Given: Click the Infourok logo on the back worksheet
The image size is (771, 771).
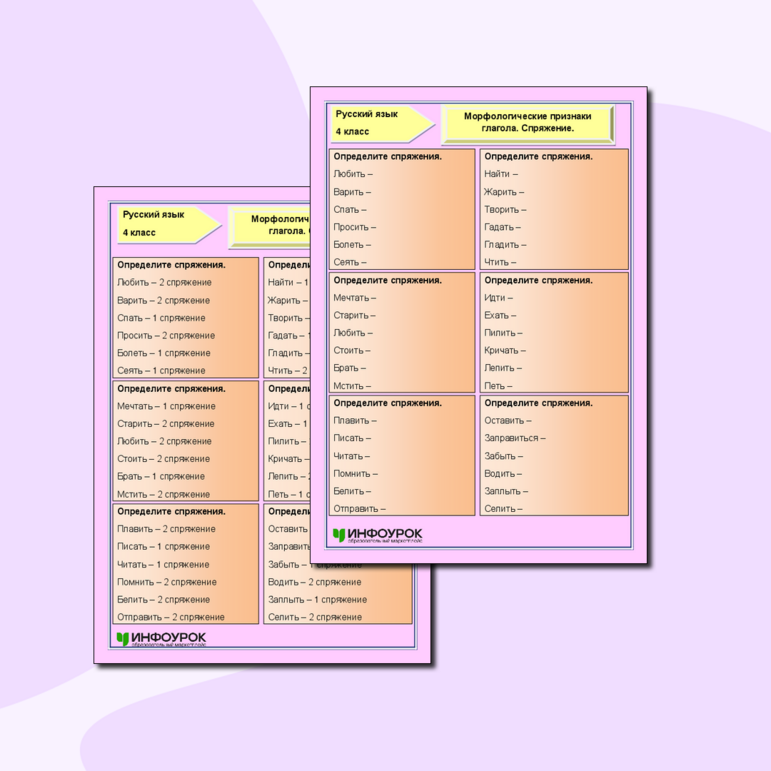Looking at the screenshot, I should [x=161, y=638].
